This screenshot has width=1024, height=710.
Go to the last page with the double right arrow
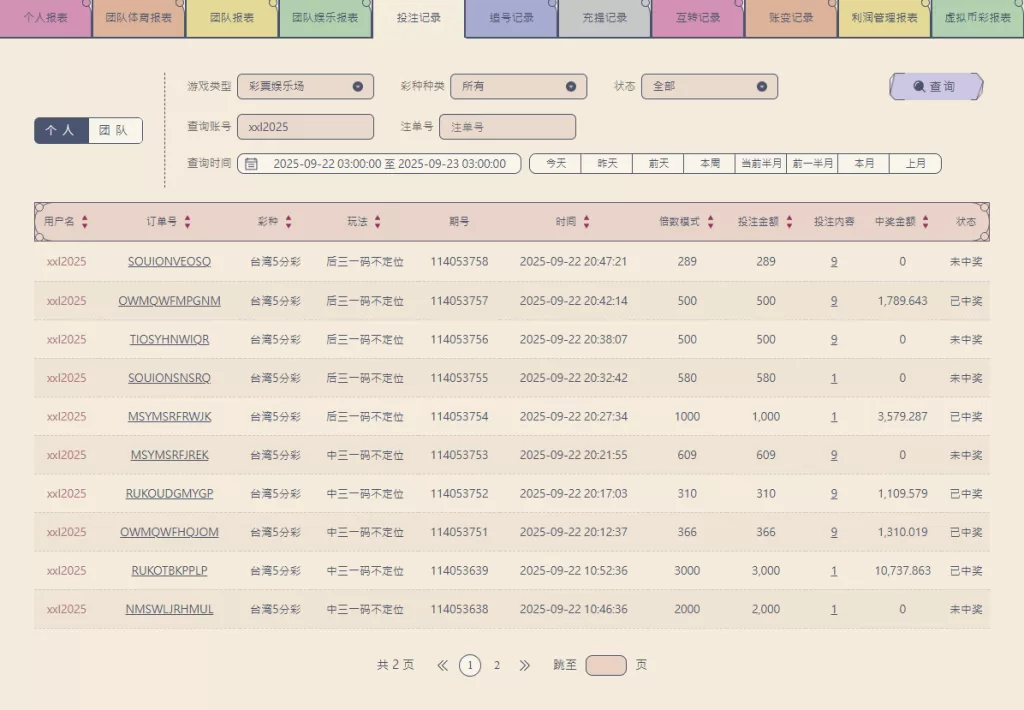click(525, 665)
